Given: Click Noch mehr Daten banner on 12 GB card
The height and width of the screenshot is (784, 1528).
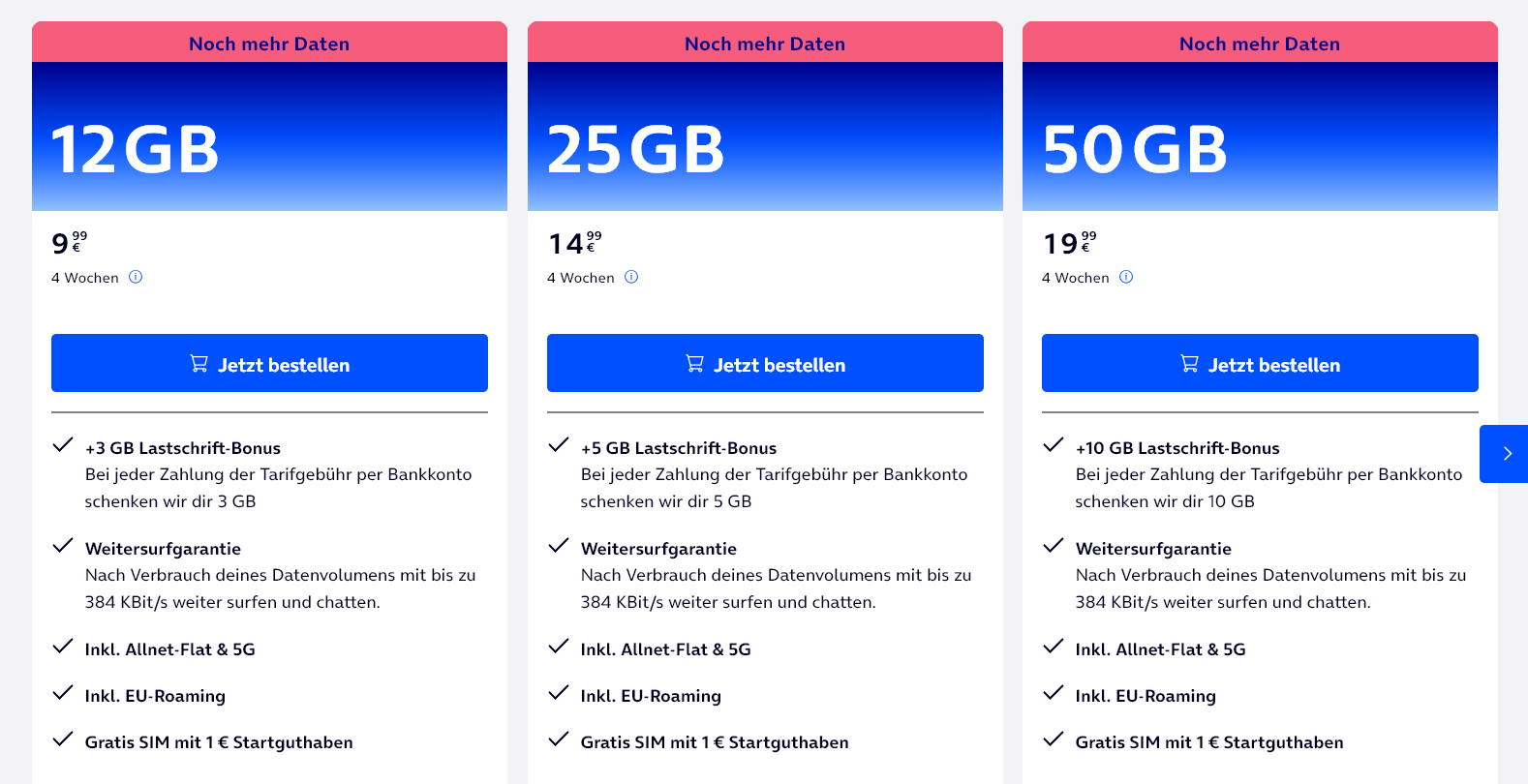Looking at the screenshot, I should [269, 43].
